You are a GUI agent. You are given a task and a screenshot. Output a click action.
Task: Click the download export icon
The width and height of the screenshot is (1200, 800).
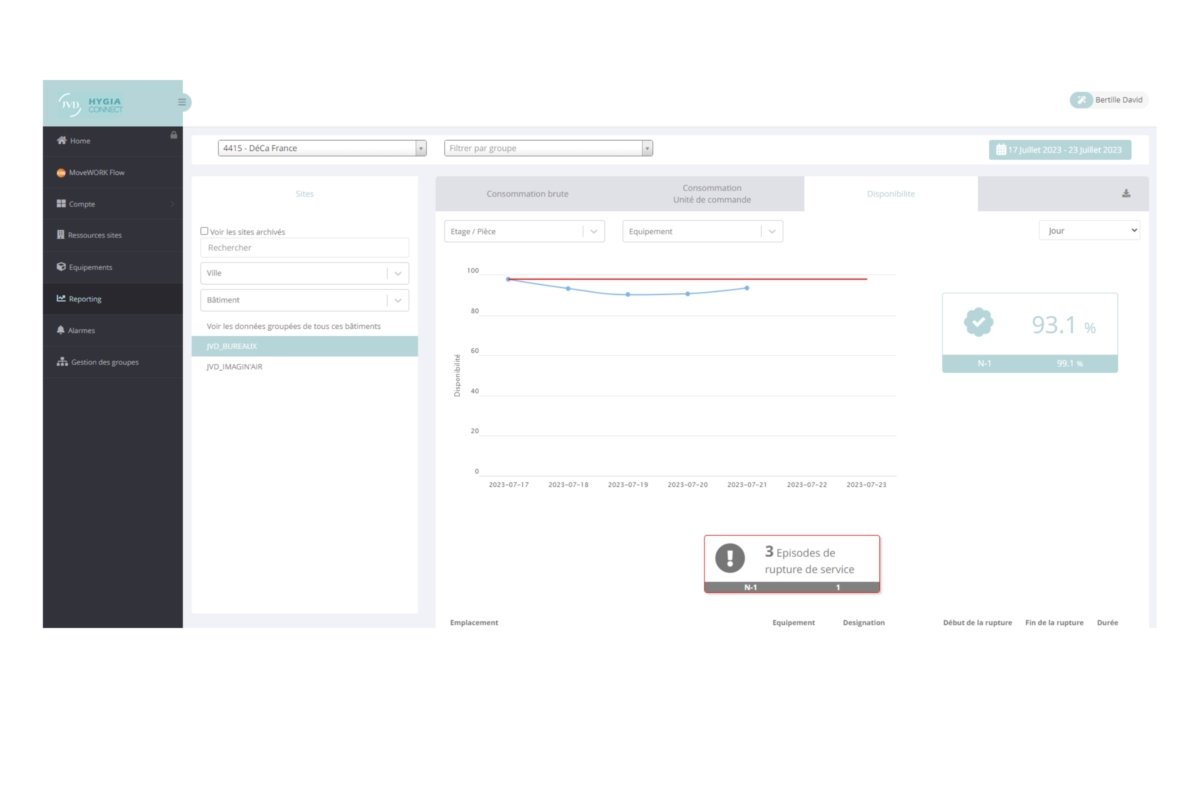click(1126, 194)
